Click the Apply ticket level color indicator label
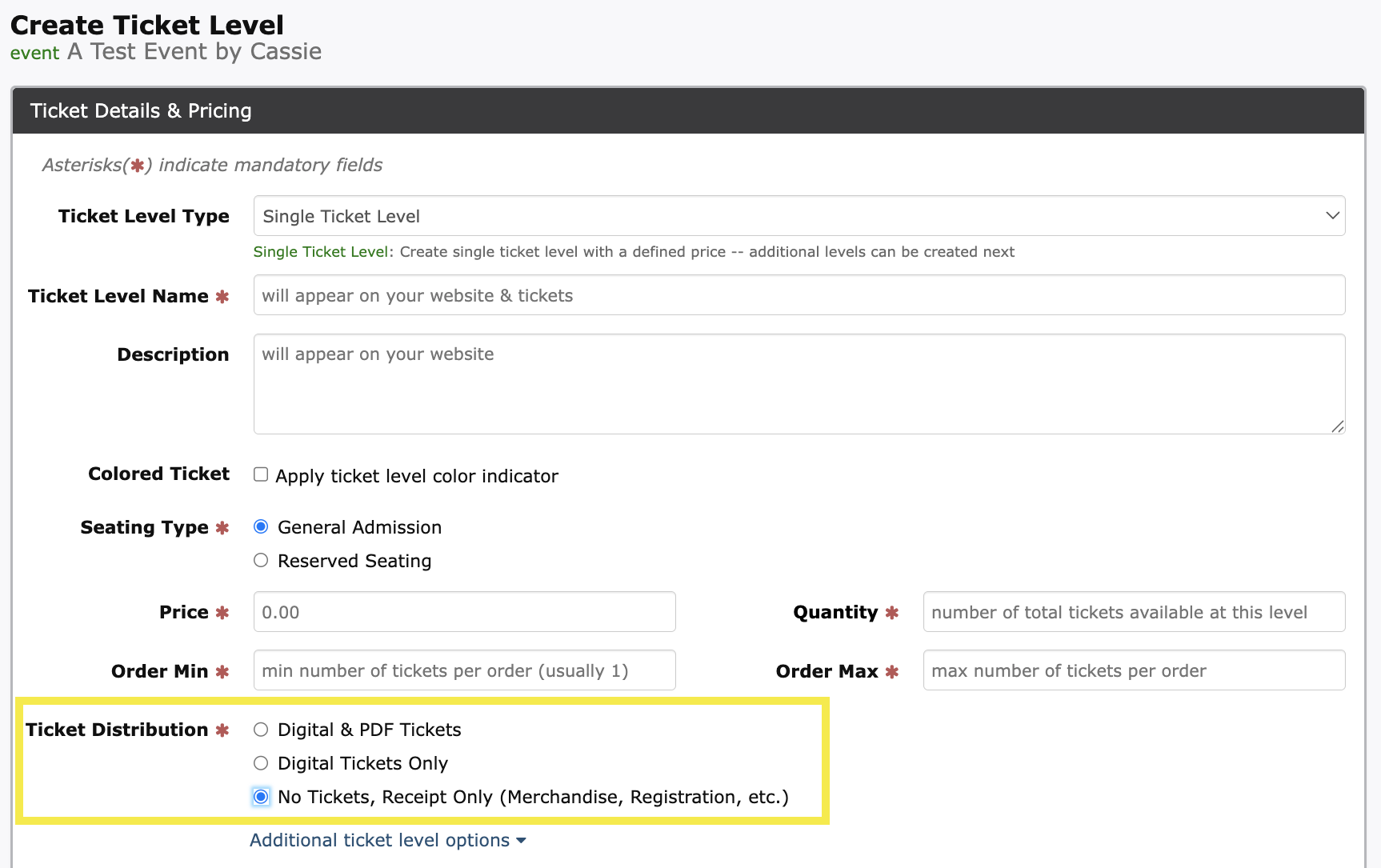The width and height of the screenshot is (1381, 868). [417, 476]
